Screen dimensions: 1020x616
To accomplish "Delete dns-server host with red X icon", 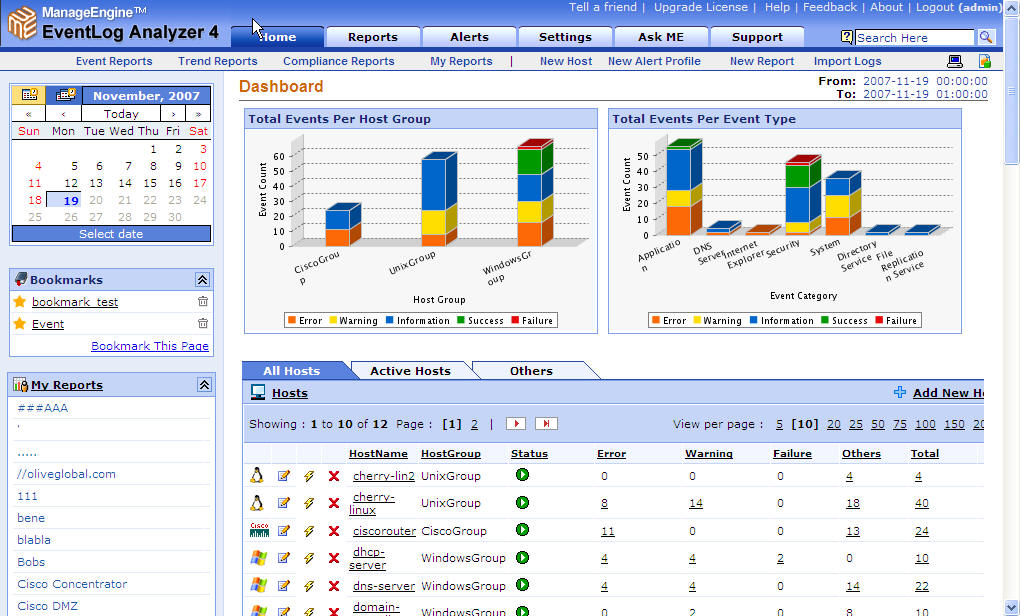I will point(334,586).
